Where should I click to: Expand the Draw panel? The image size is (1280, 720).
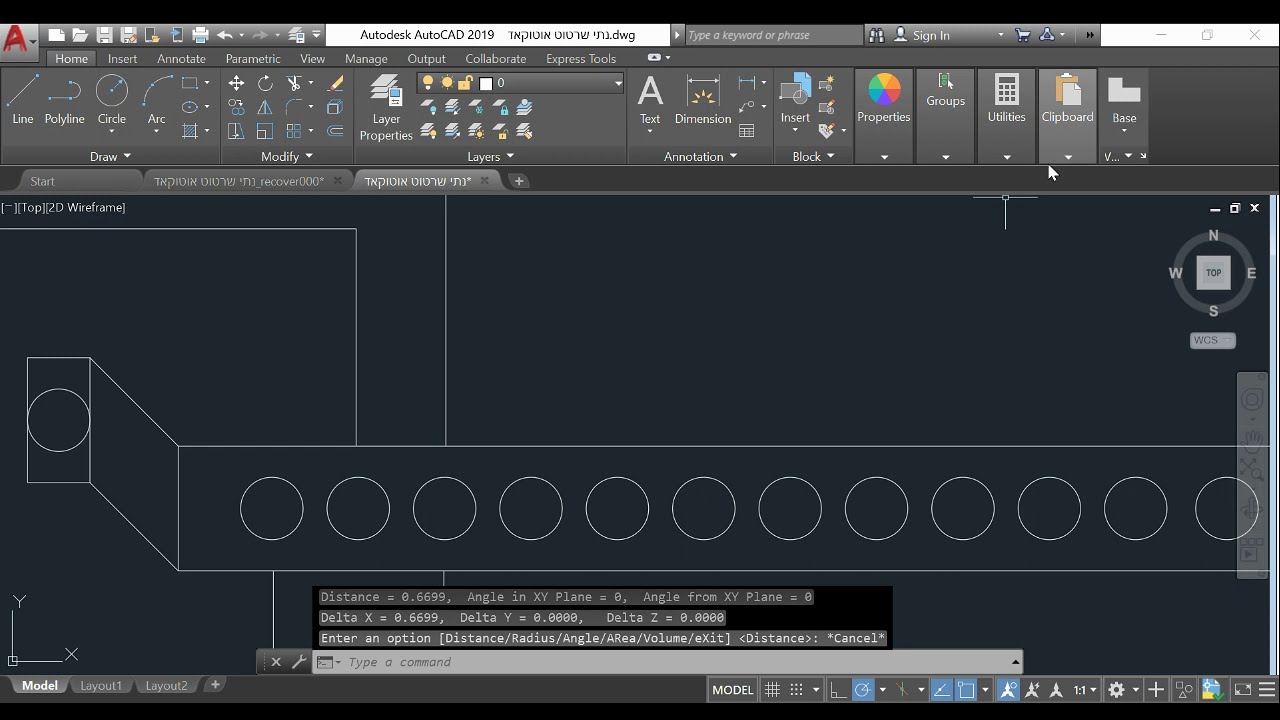click(110, 156)
